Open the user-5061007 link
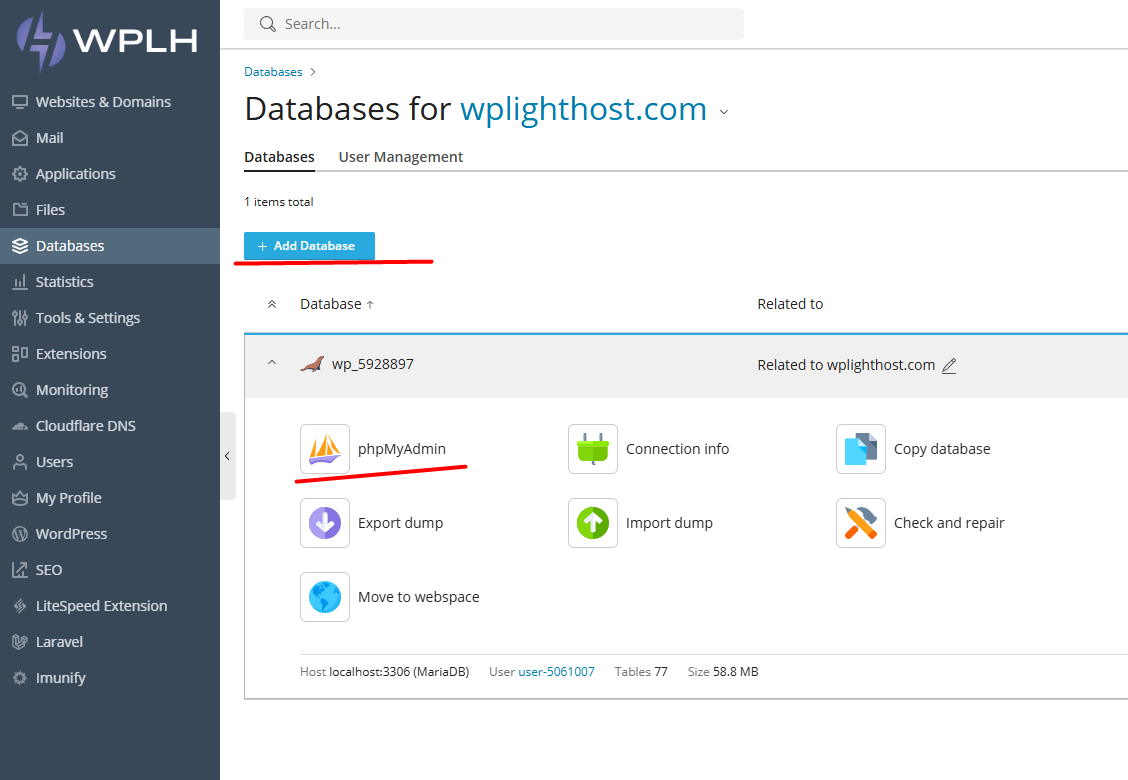The height and width of the screenshot is (780, 1128). (x=556, y=672)
